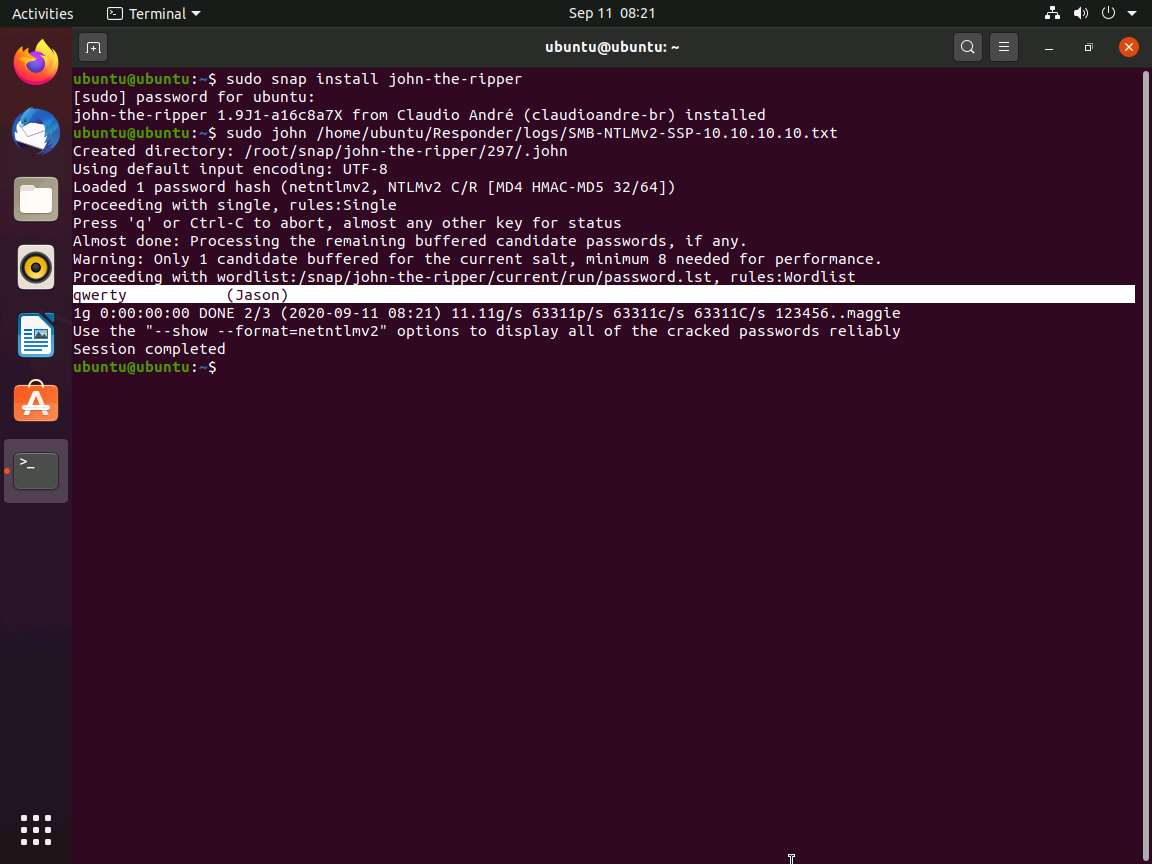Viewport: 1152px width, 864px height.
Task: Open the Activities overview
Action: pos(43,13)
